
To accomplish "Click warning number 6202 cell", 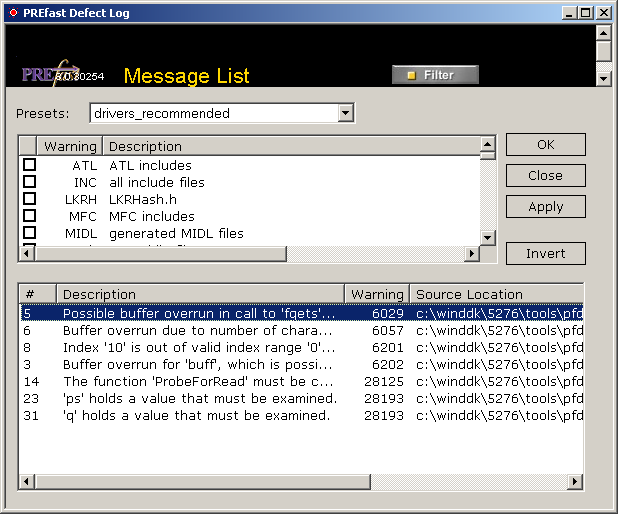I will pos(388,364).
